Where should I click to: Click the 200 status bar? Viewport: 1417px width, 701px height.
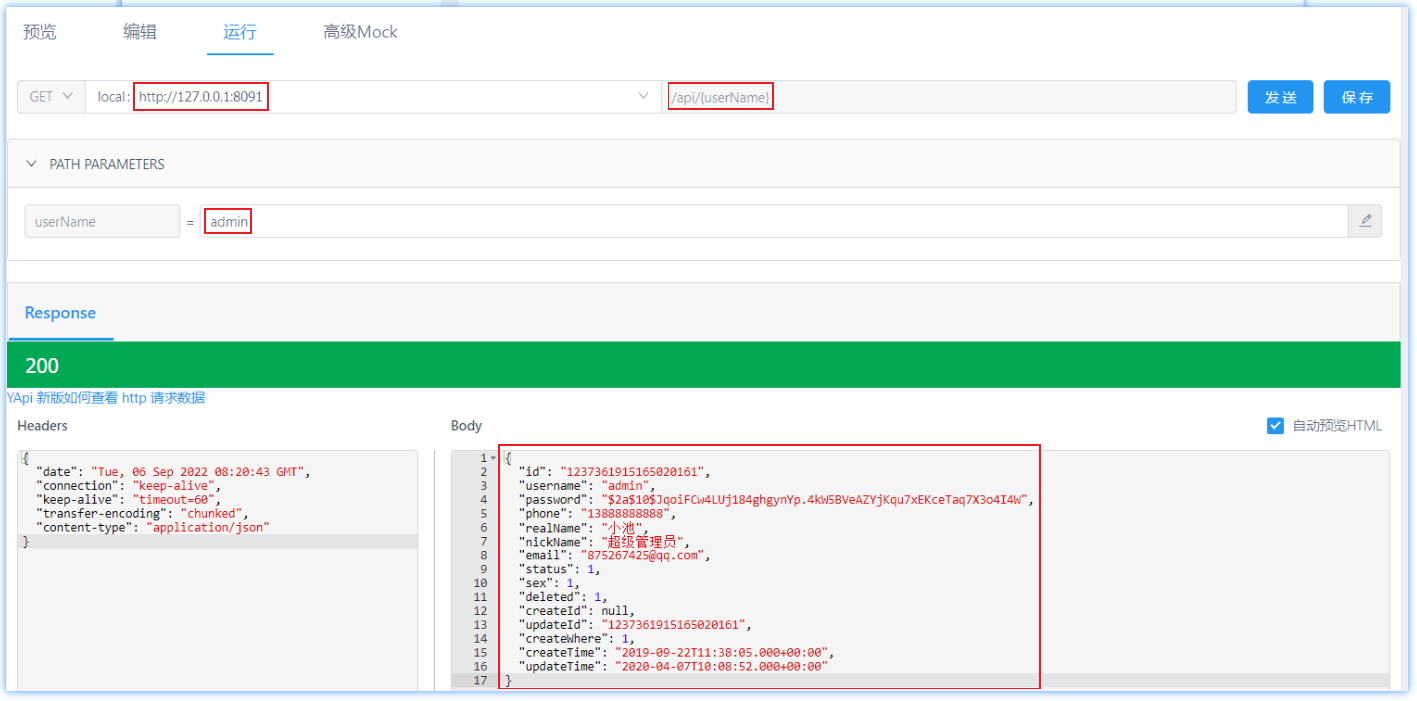703,365
